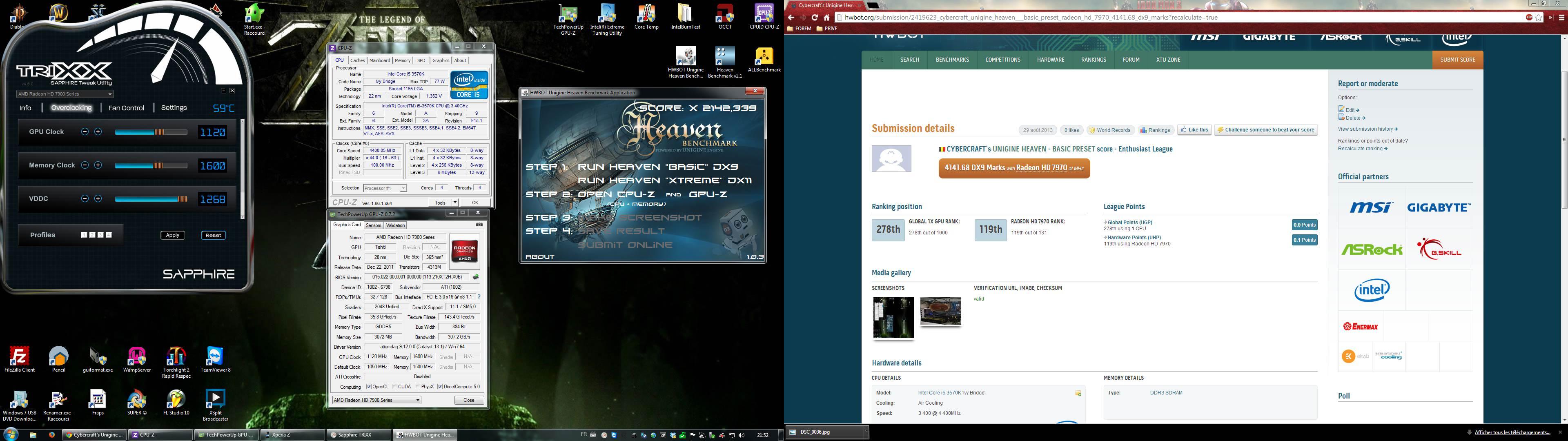The height and width of the screenshot is (441, 1568).
Task: Adjust GPU Clock slider in TRIXX
Action: [x=151, y=131]
